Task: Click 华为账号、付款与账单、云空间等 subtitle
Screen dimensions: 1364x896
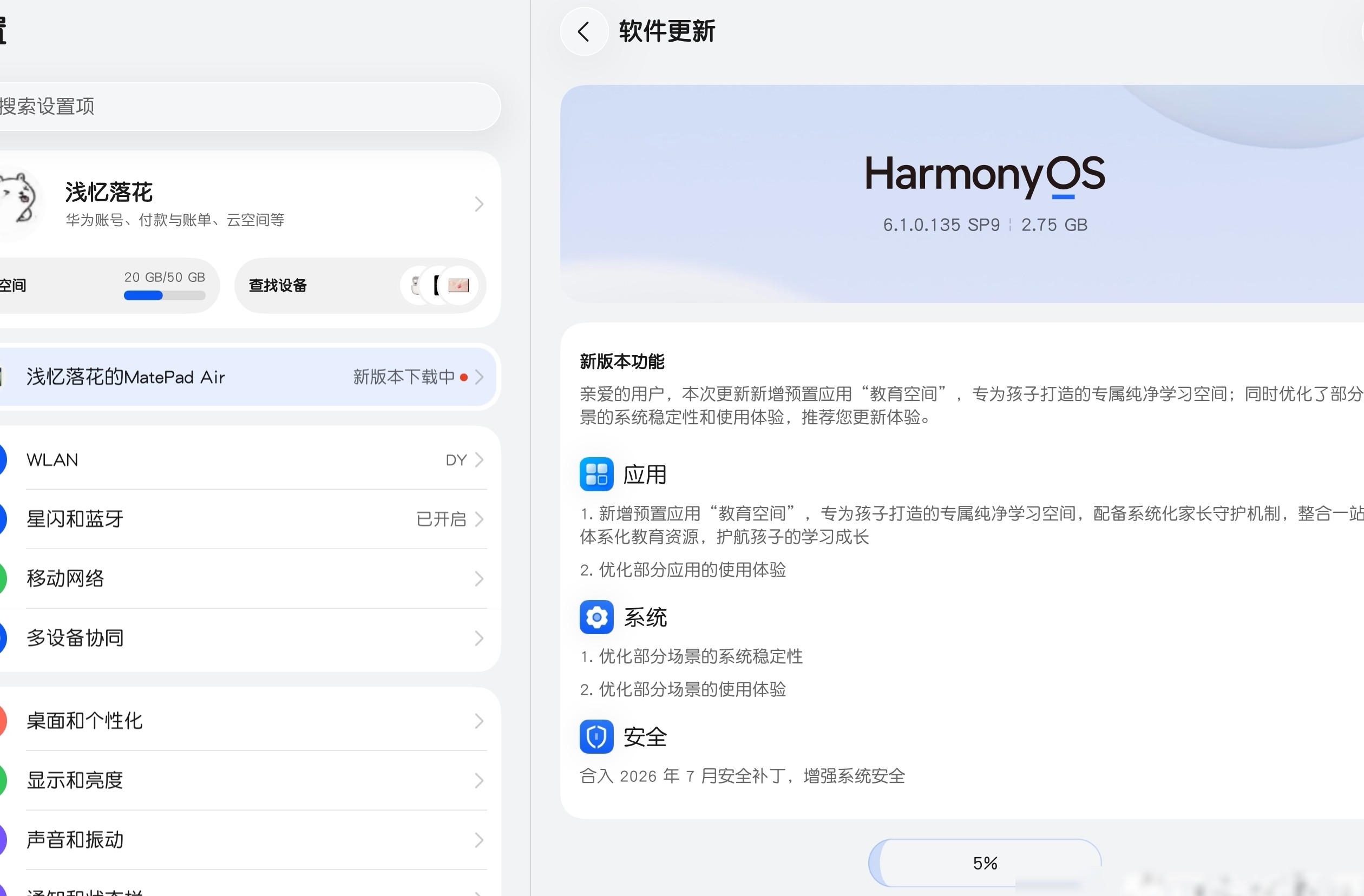Action: pyautogui.click(x=175, y=220)
